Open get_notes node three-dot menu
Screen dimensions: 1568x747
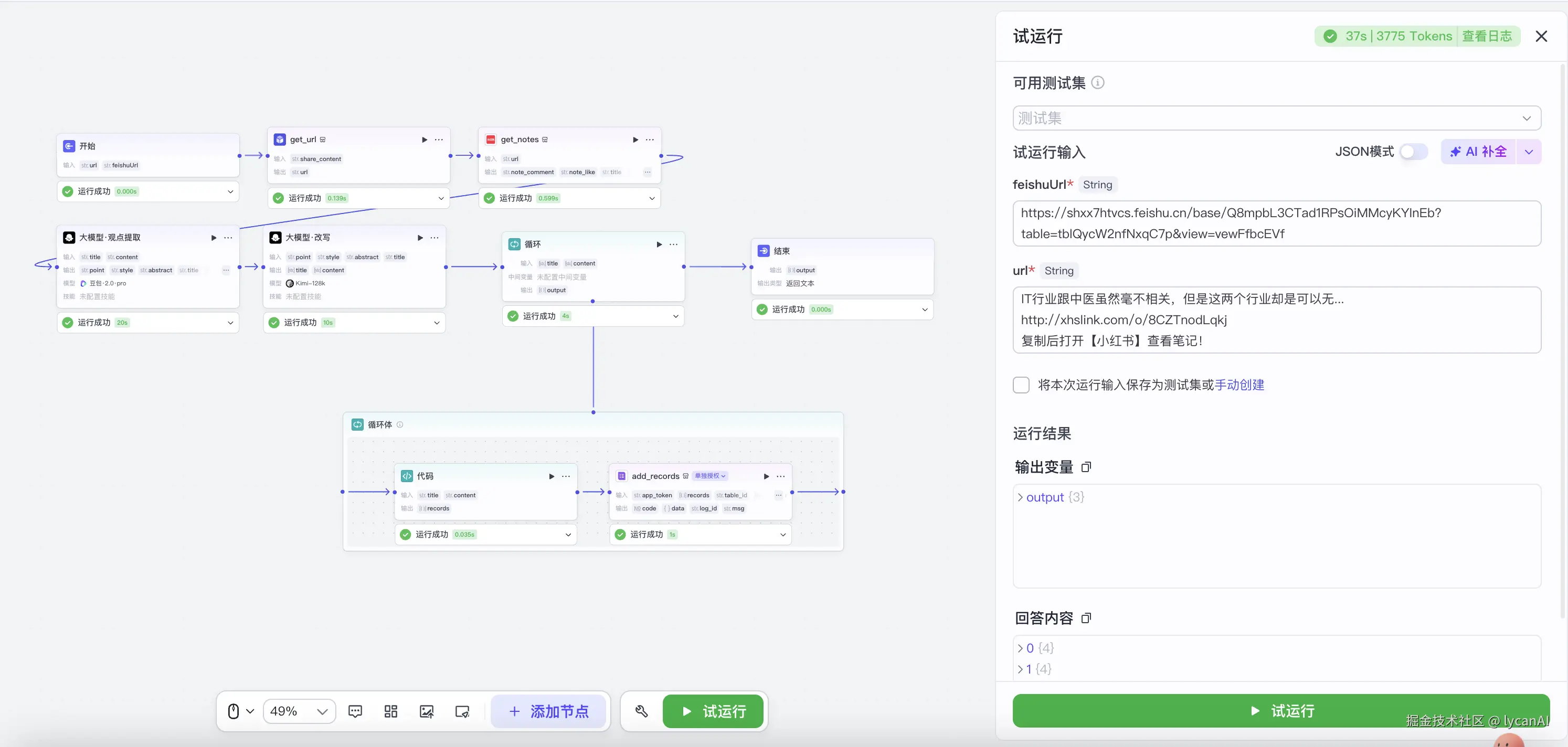coord(650,140)
